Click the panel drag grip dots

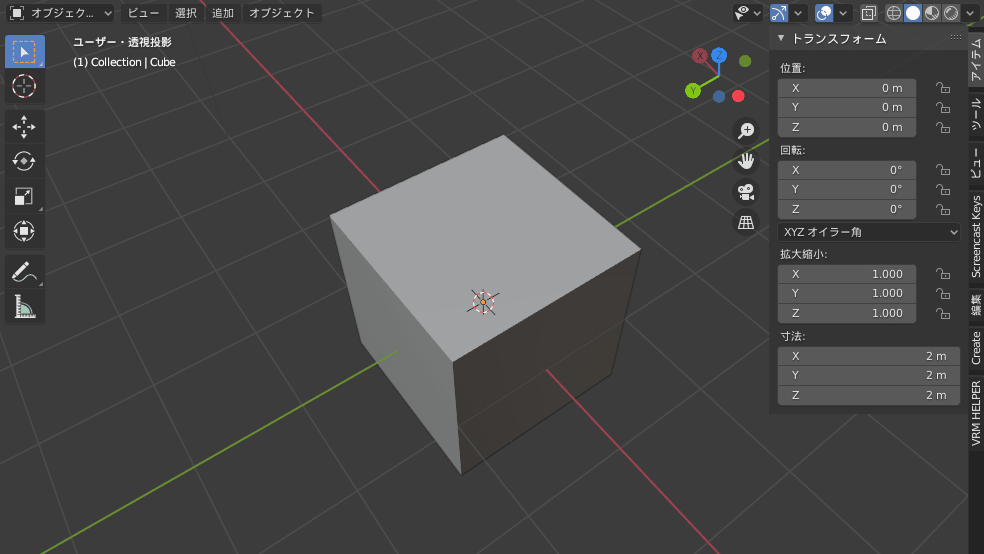coord(956,38)
